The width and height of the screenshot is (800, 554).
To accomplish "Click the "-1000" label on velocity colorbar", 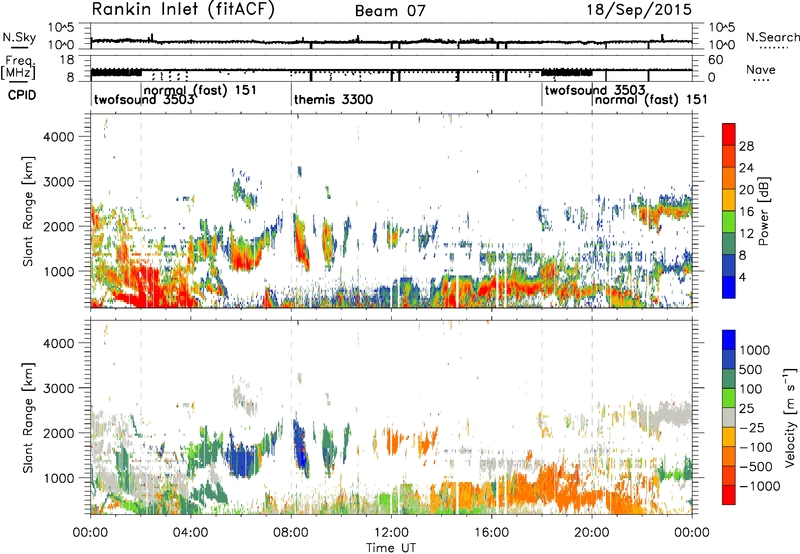I will [x=759, y=486].
